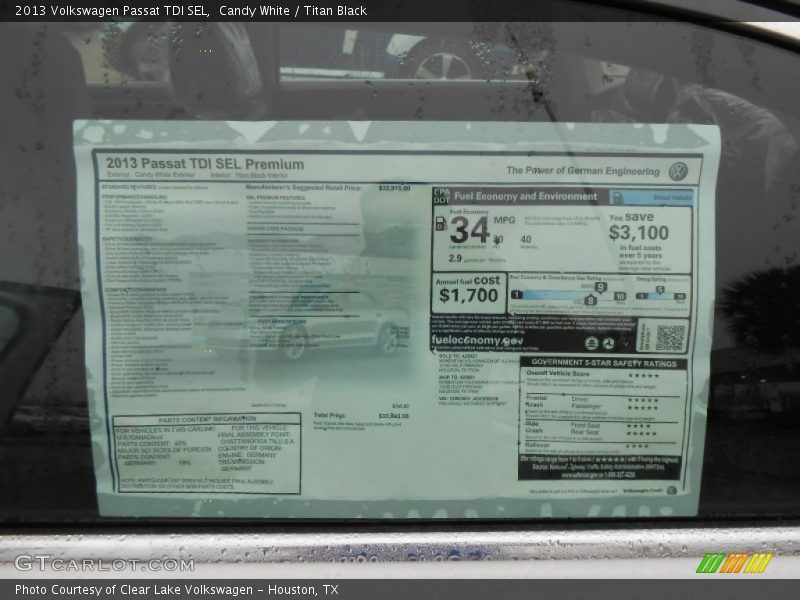Click the Annual fuel cost $1,700 box
Viewport: 800px width, 600px height.
[x=468, y=290]
